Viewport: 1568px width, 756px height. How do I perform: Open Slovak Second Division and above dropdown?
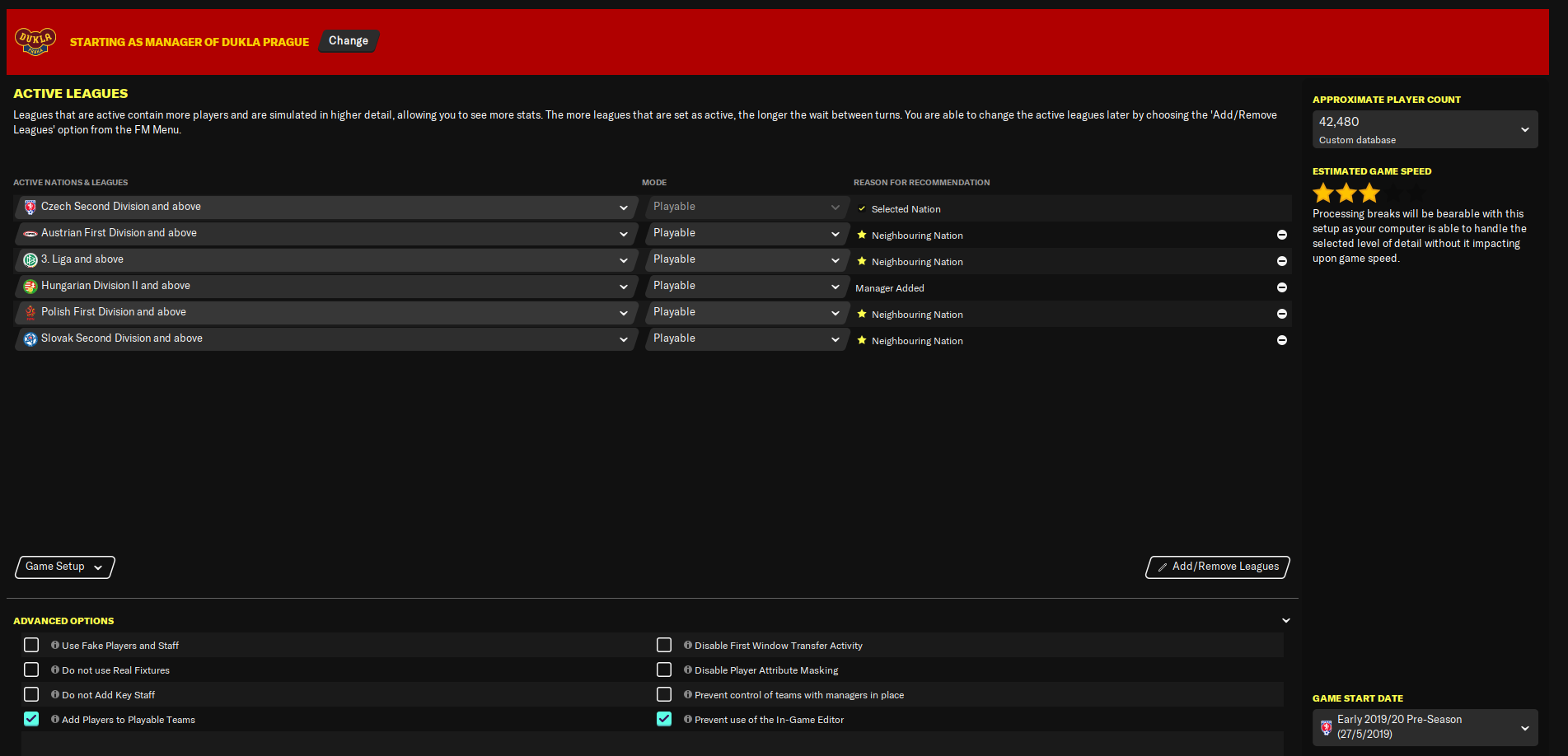point(326,339)
